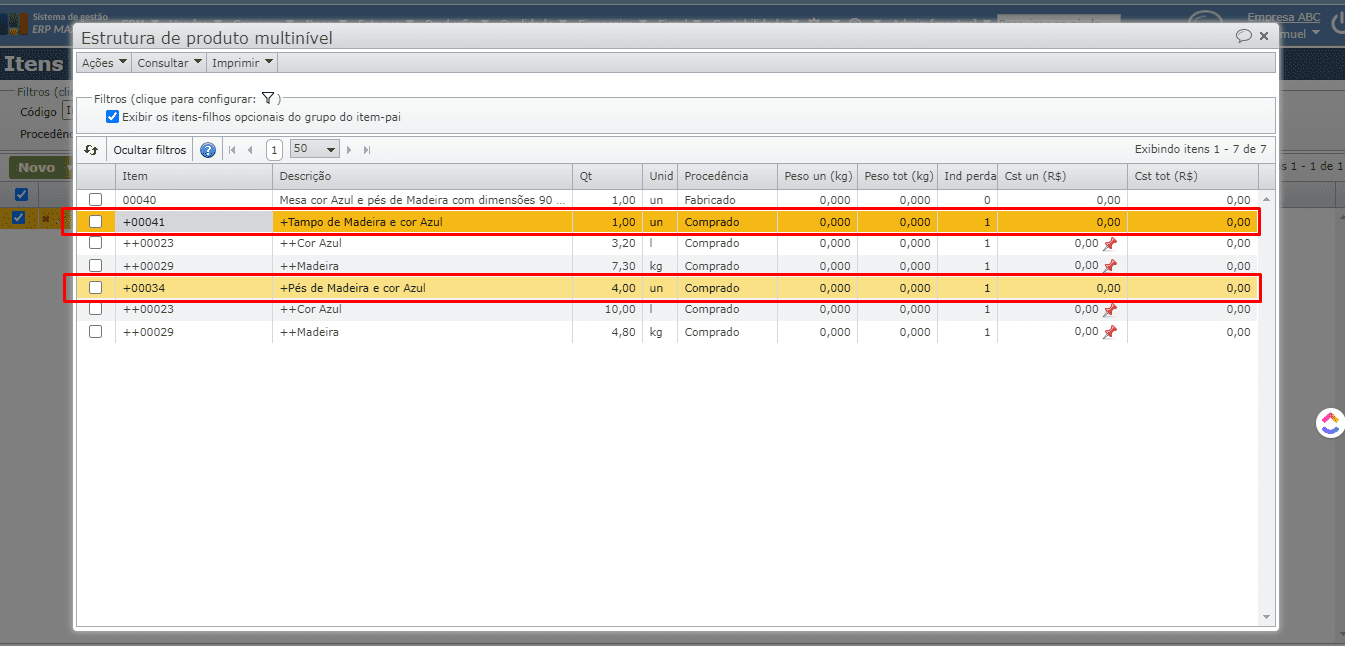Open the filter configuration funnel icon

tap(267, 98)
